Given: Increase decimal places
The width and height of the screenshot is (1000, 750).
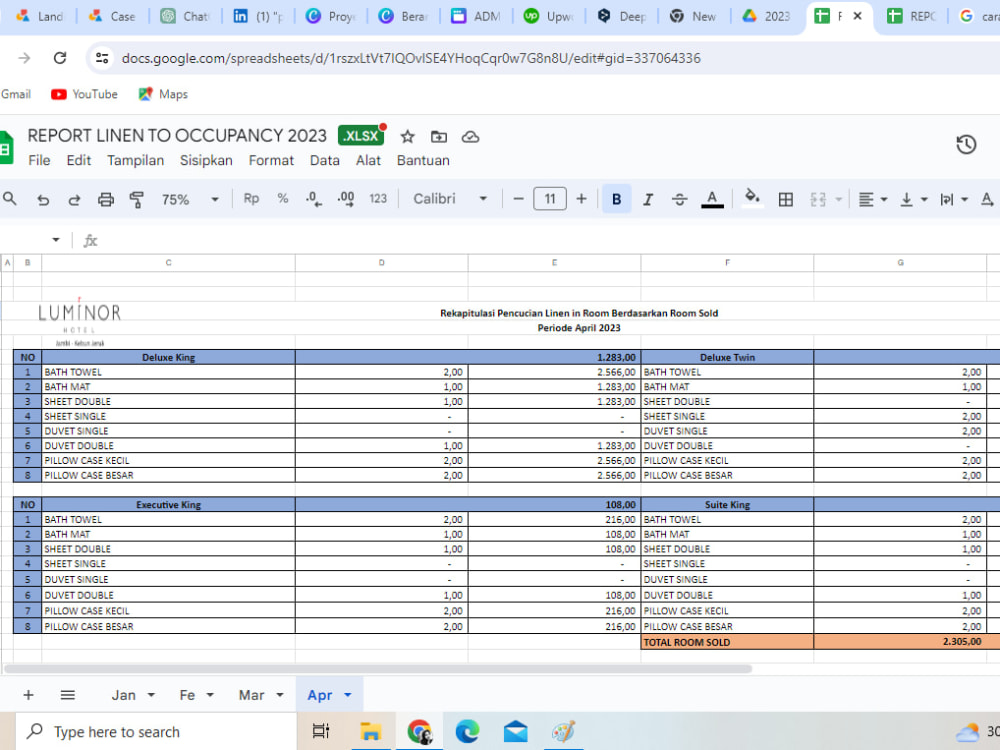Looking at the screenshot, I should pyautogui.click(x=346, y=199).
